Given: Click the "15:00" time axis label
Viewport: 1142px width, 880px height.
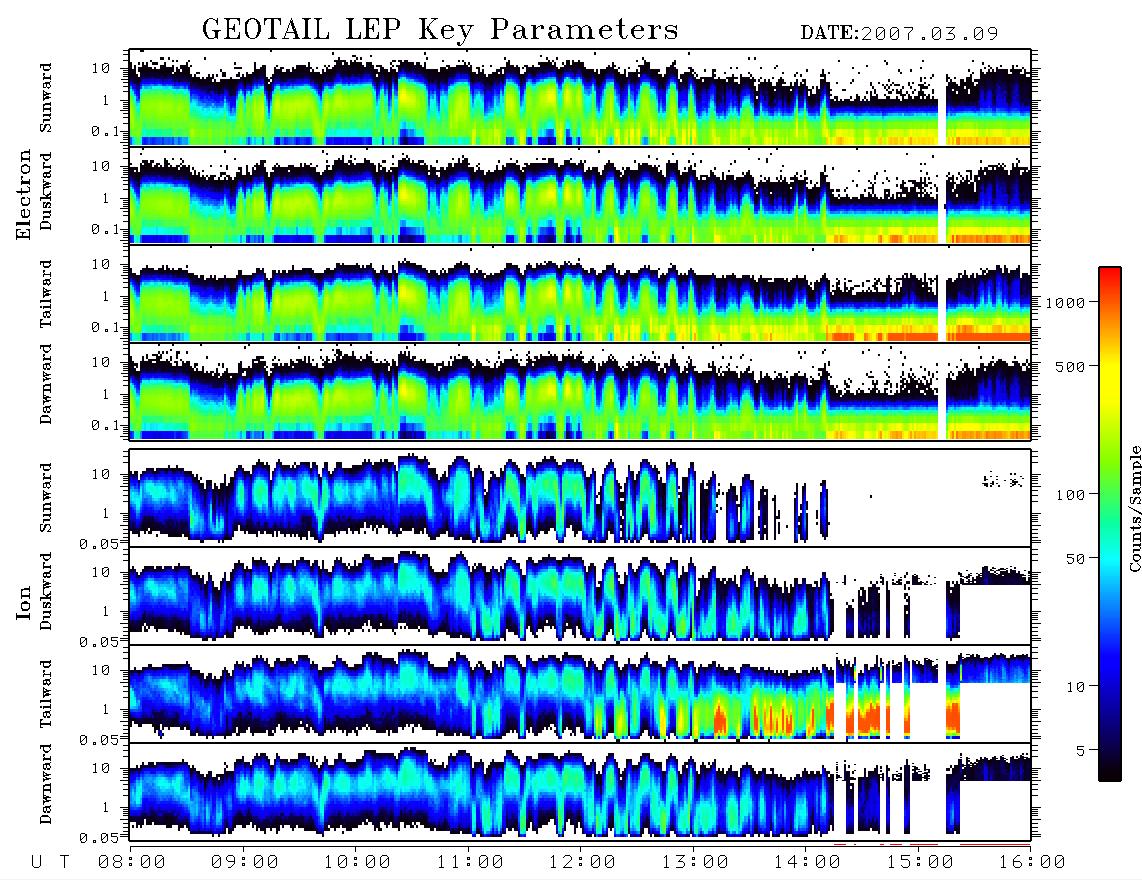Looking at the screenshot, I should point(920,863).
